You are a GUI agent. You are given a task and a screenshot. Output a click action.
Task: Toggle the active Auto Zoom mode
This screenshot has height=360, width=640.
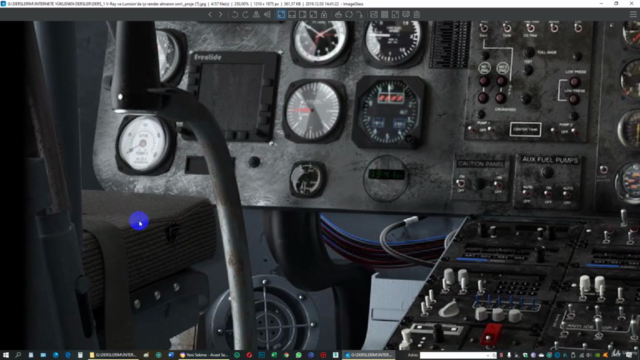pos(281,15)
